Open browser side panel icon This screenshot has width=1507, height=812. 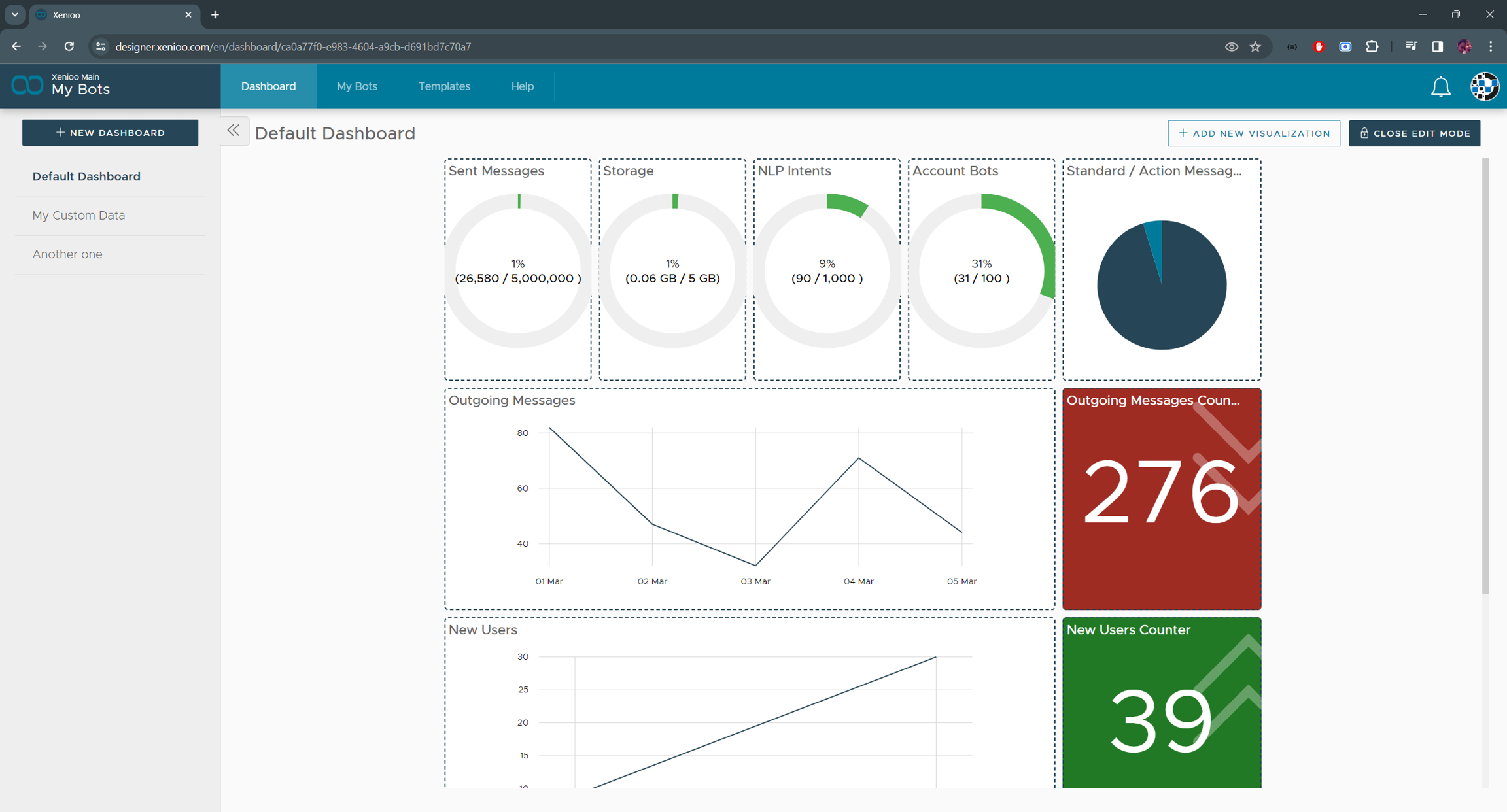coord(1437,46)
